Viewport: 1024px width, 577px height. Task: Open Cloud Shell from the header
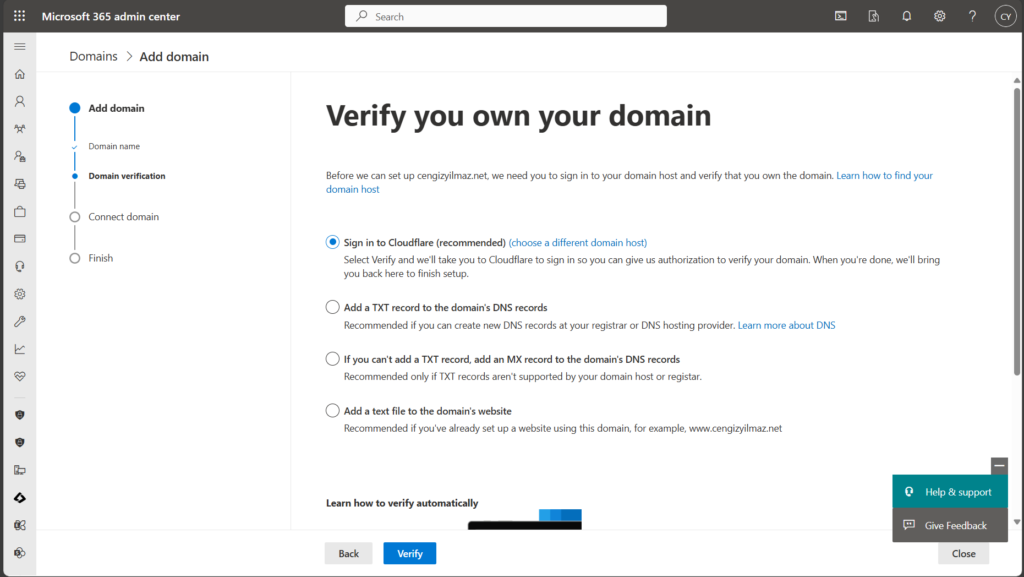tap(841, 16)
